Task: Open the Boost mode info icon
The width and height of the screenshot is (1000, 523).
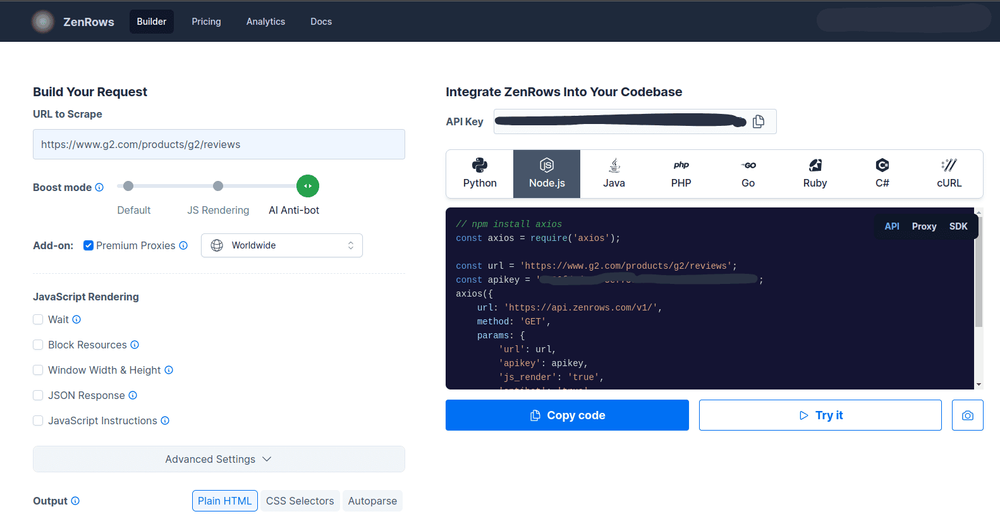Action: 99,188
